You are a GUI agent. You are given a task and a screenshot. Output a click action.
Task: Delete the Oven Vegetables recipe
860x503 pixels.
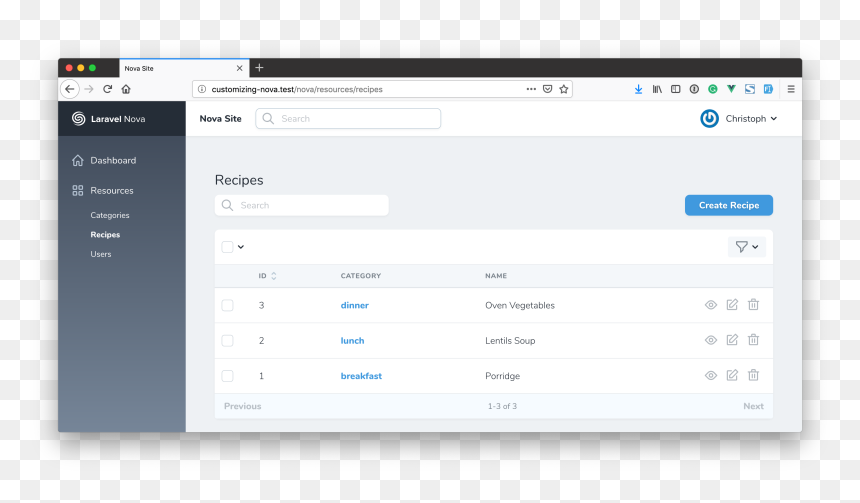click(754, 304)
